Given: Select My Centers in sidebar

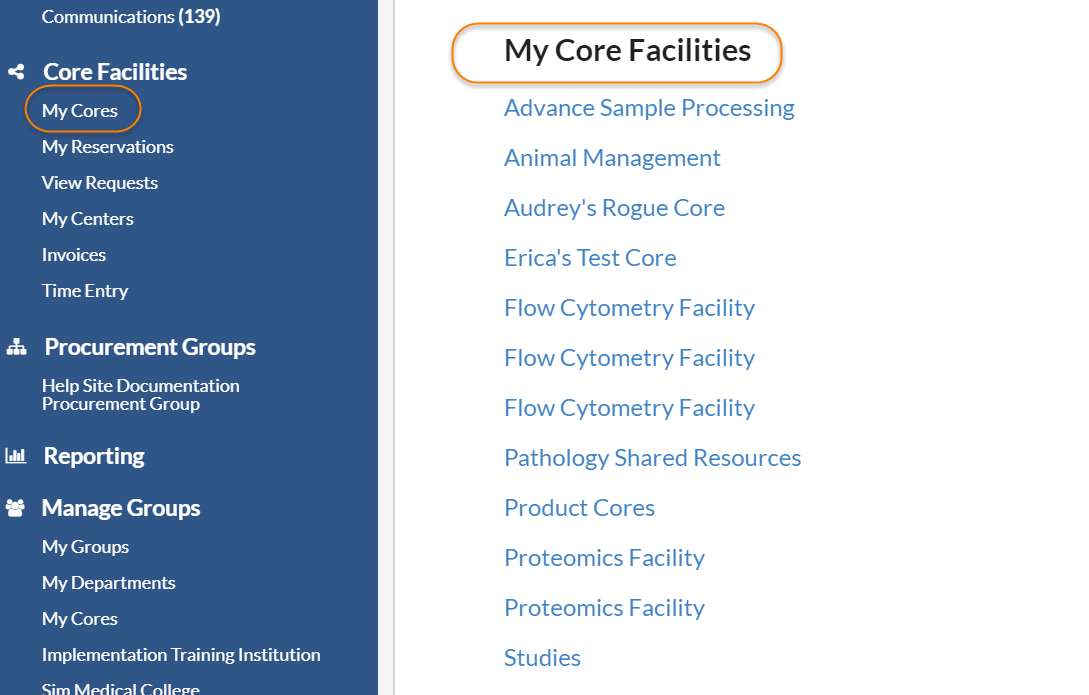Looking at the screenshot, I should (x=87, y=219).
